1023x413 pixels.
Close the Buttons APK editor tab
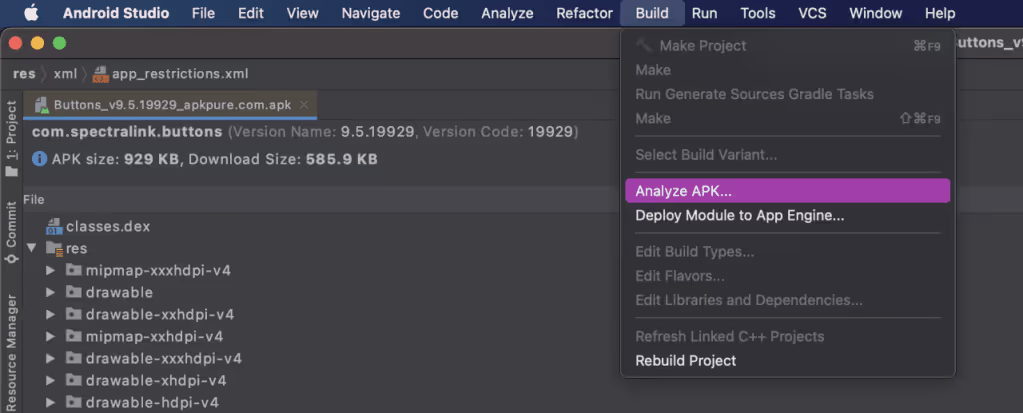(x=303, y=104)
